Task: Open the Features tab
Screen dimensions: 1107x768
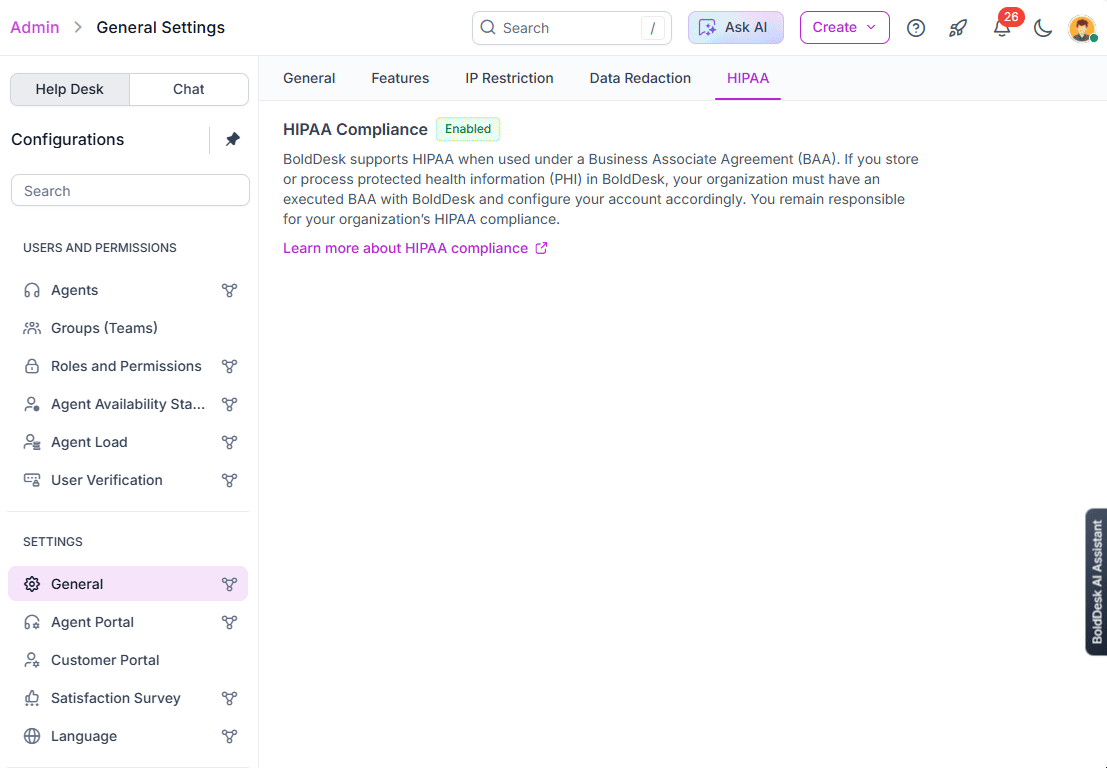Action: (x=399, y=78)
